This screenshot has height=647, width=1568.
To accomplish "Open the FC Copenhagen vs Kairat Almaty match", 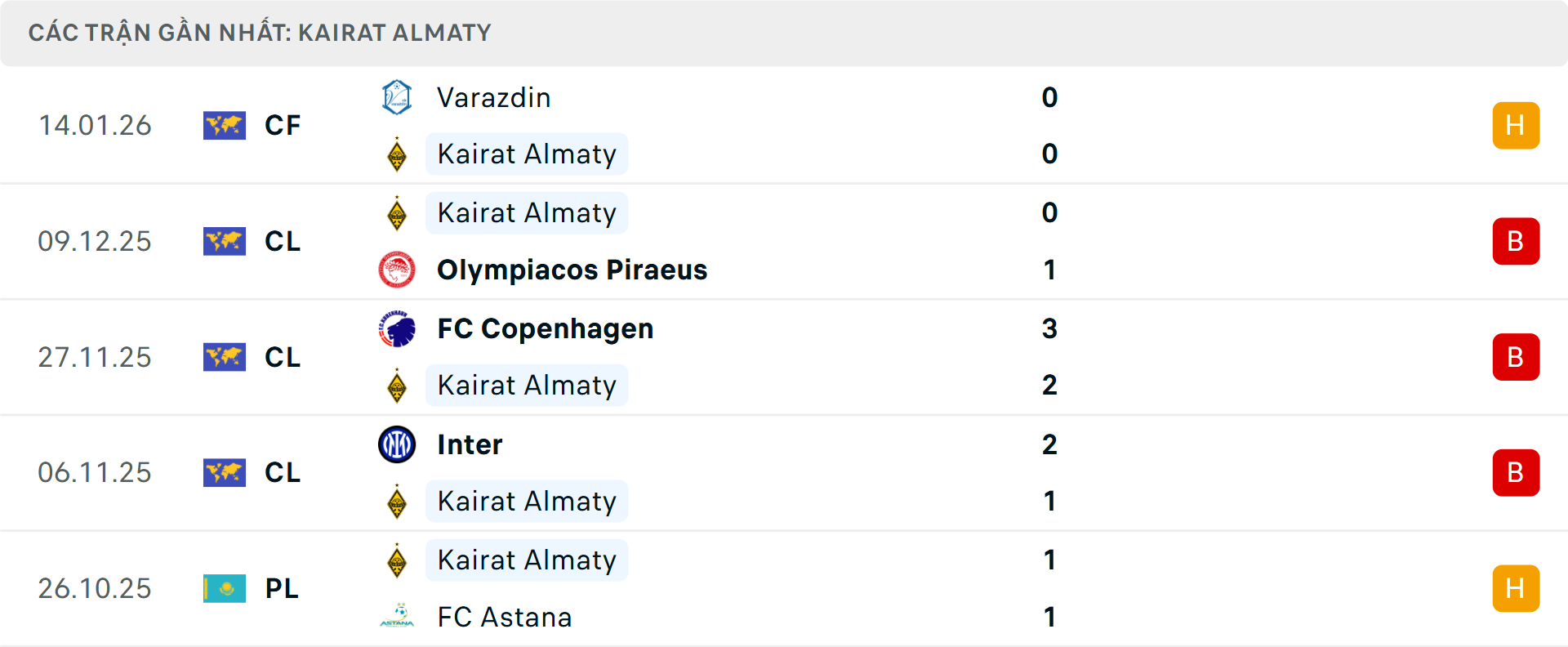I will coord(735,357).
